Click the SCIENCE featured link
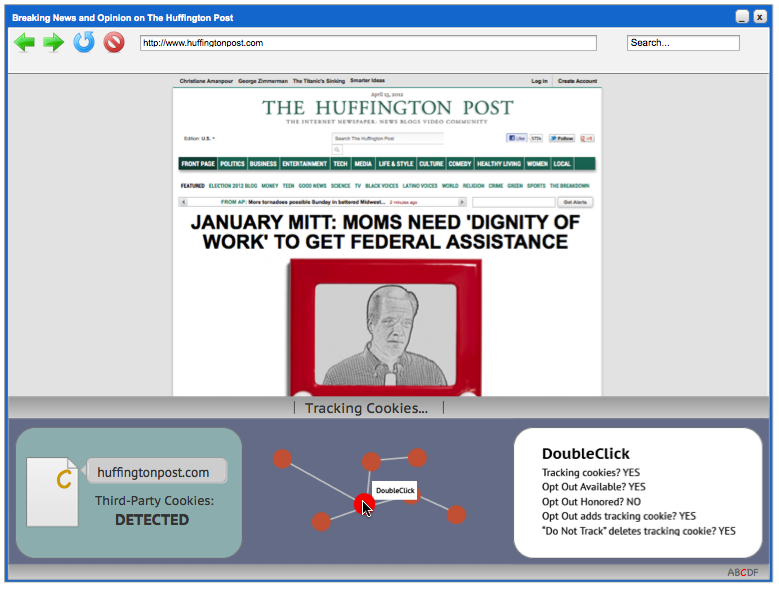The image size is (779, 590). pyautogui.click(x=340, y=186)
